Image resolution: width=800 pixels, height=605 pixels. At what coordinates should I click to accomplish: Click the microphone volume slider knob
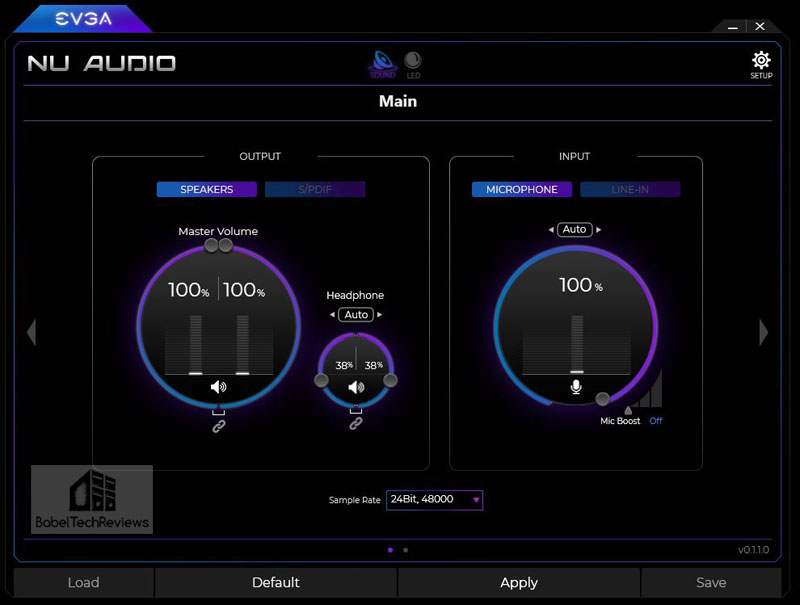[x=602, y=399]
